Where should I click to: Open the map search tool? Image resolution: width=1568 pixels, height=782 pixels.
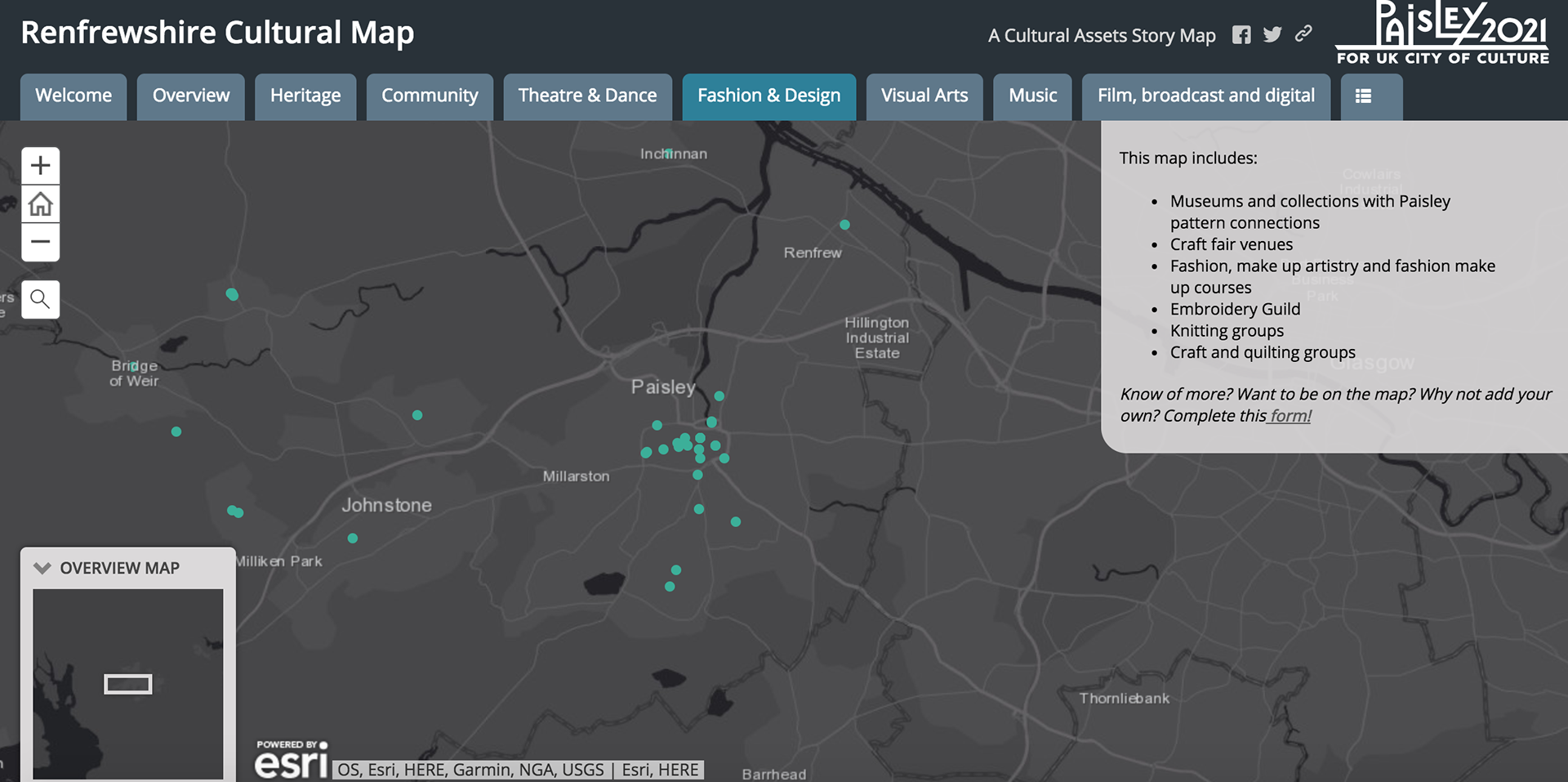[40, 299]
